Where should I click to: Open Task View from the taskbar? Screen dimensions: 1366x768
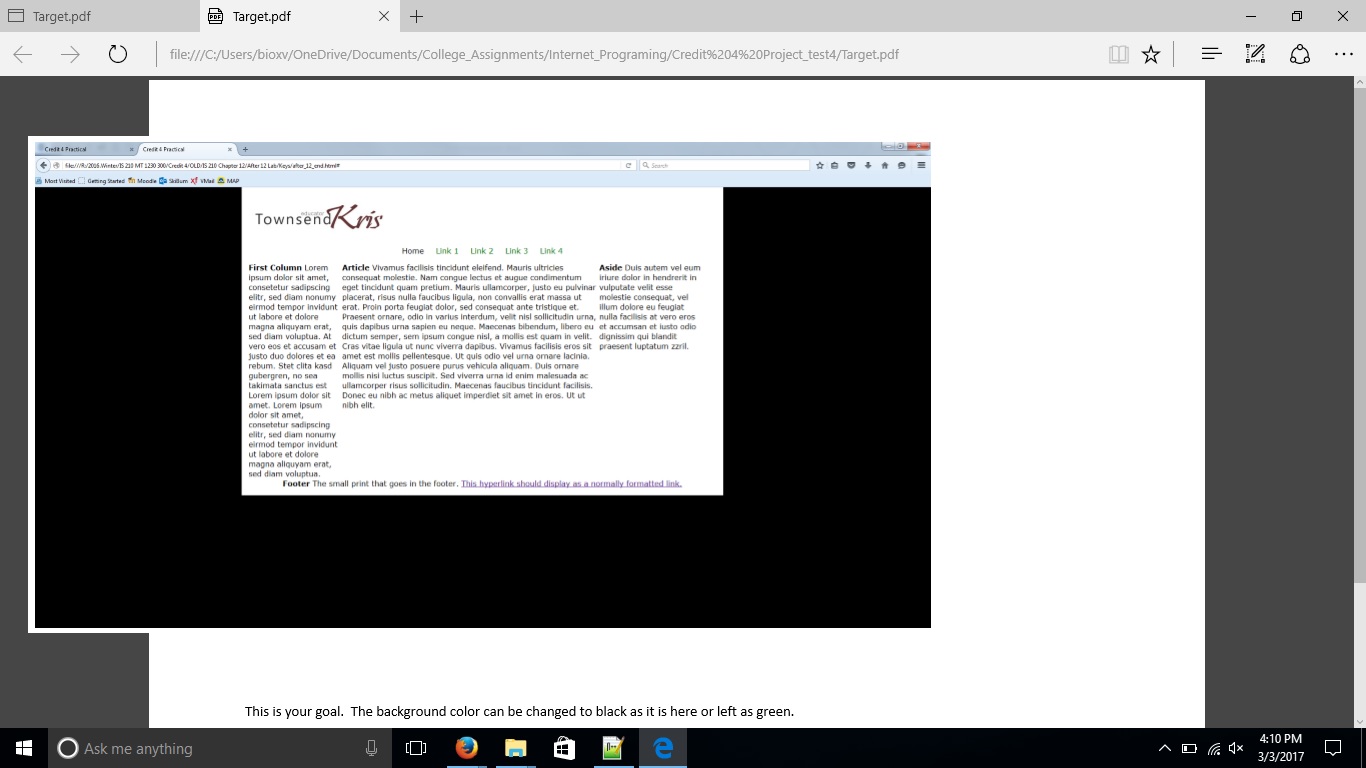416,748
